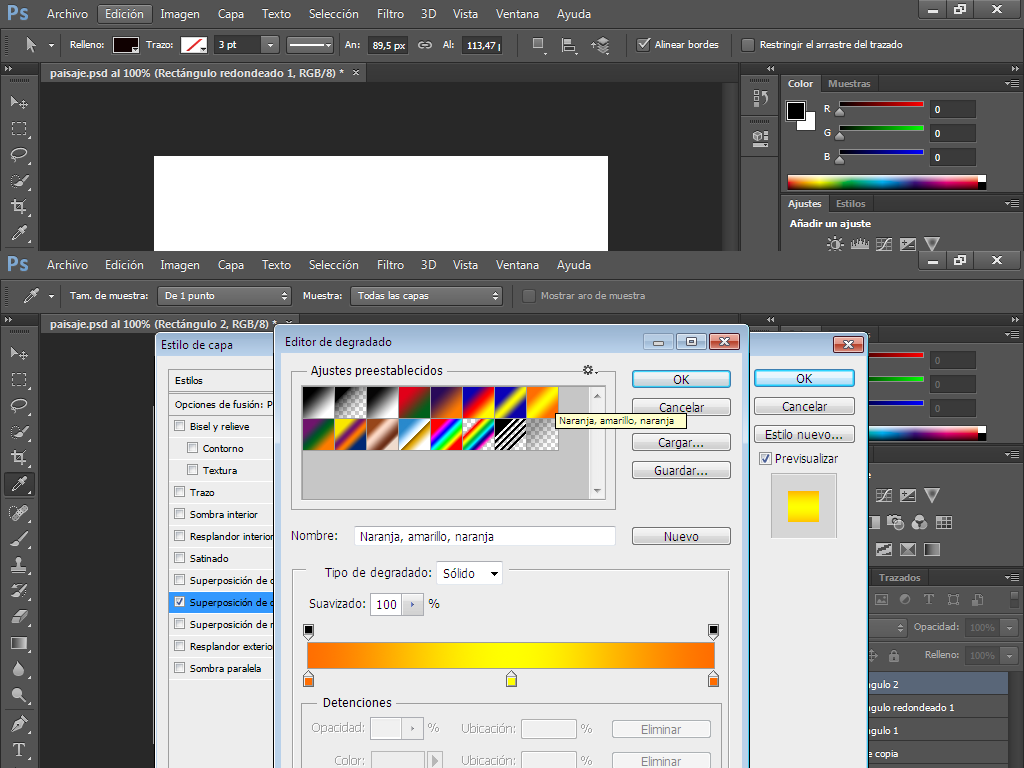Open stroke width 3 pt dropdown

(270, 44)
